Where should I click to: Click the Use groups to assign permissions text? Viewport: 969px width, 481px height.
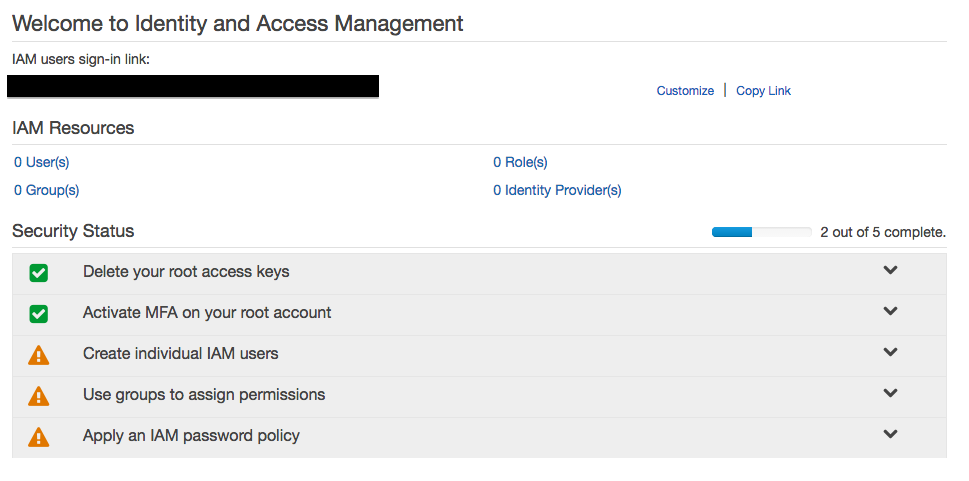[x=204, y=394]
